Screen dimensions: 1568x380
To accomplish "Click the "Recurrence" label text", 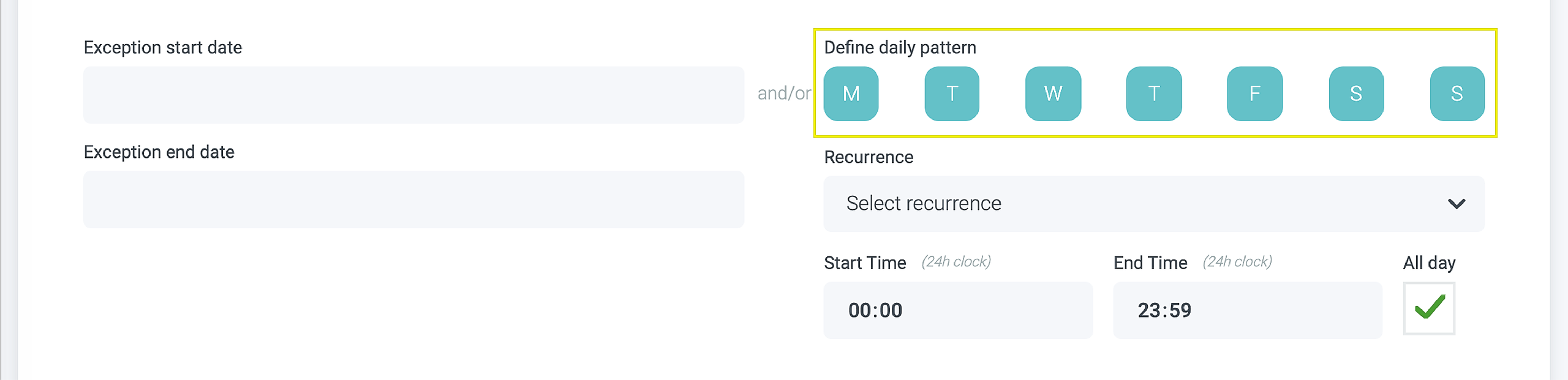I will [x=869, y=157].
